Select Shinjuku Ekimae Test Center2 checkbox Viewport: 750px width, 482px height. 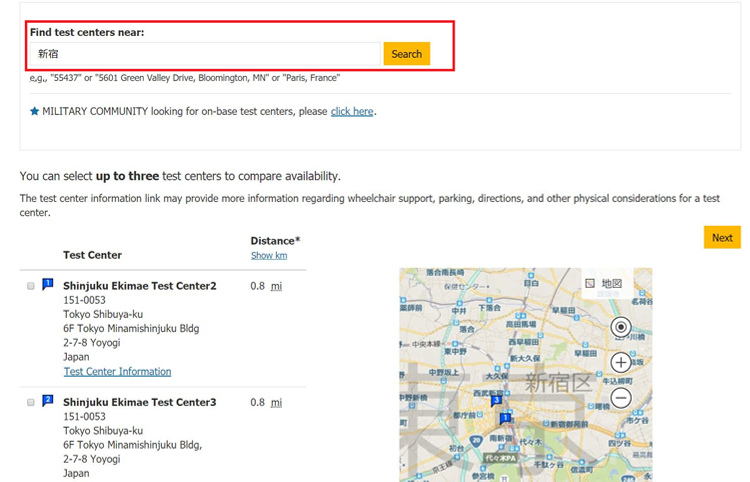(x=31, y=287)
